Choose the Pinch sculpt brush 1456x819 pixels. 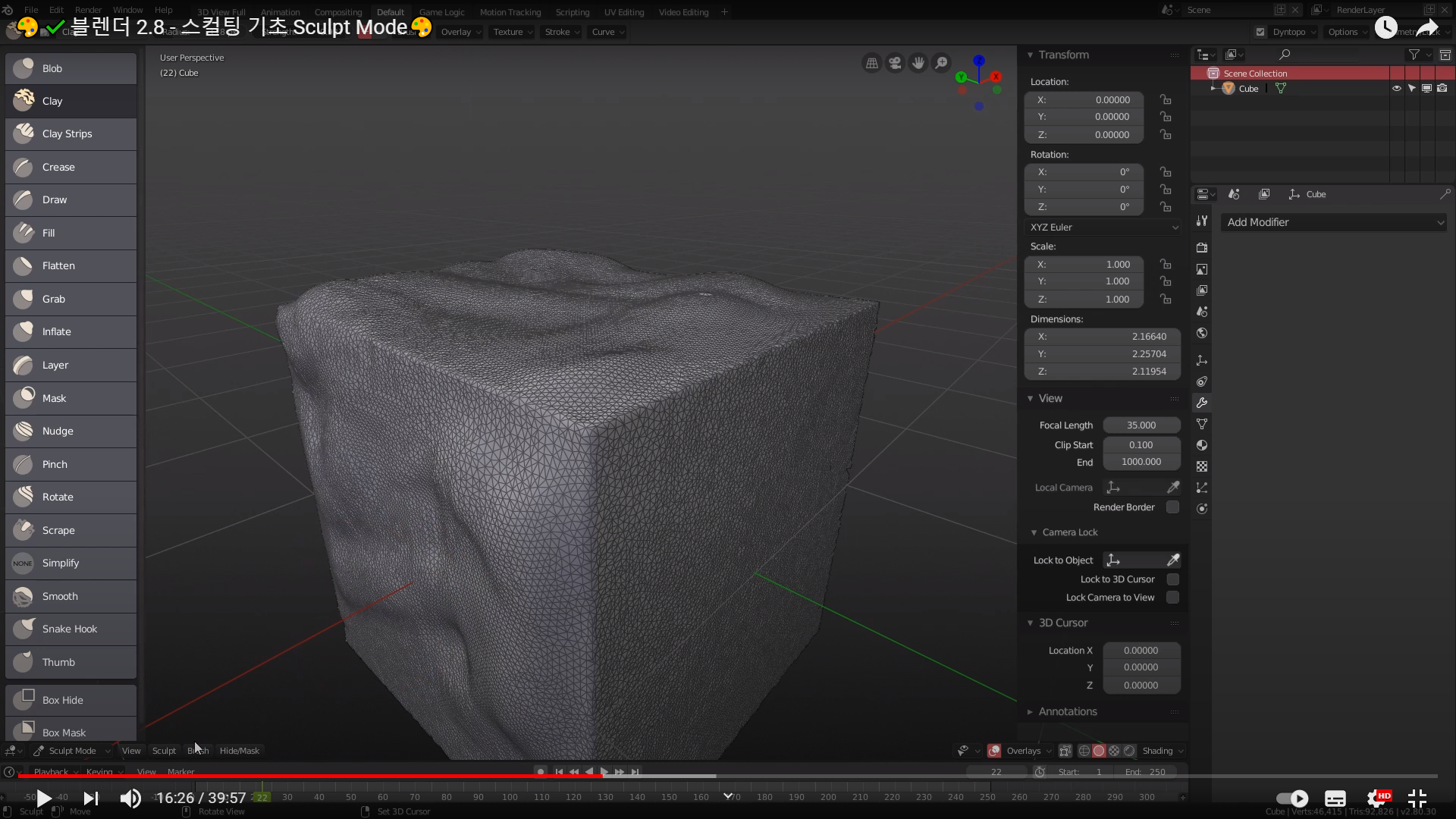(x=71, y=464)
